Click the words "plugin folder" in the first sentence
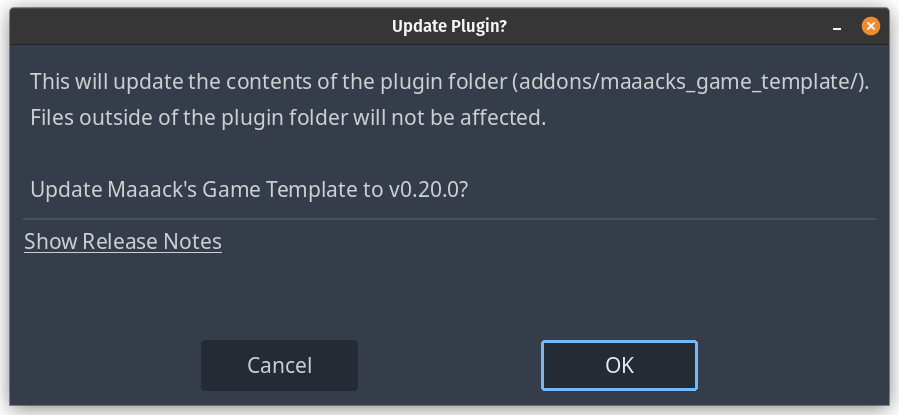899x415 pixels. [442, 82]
